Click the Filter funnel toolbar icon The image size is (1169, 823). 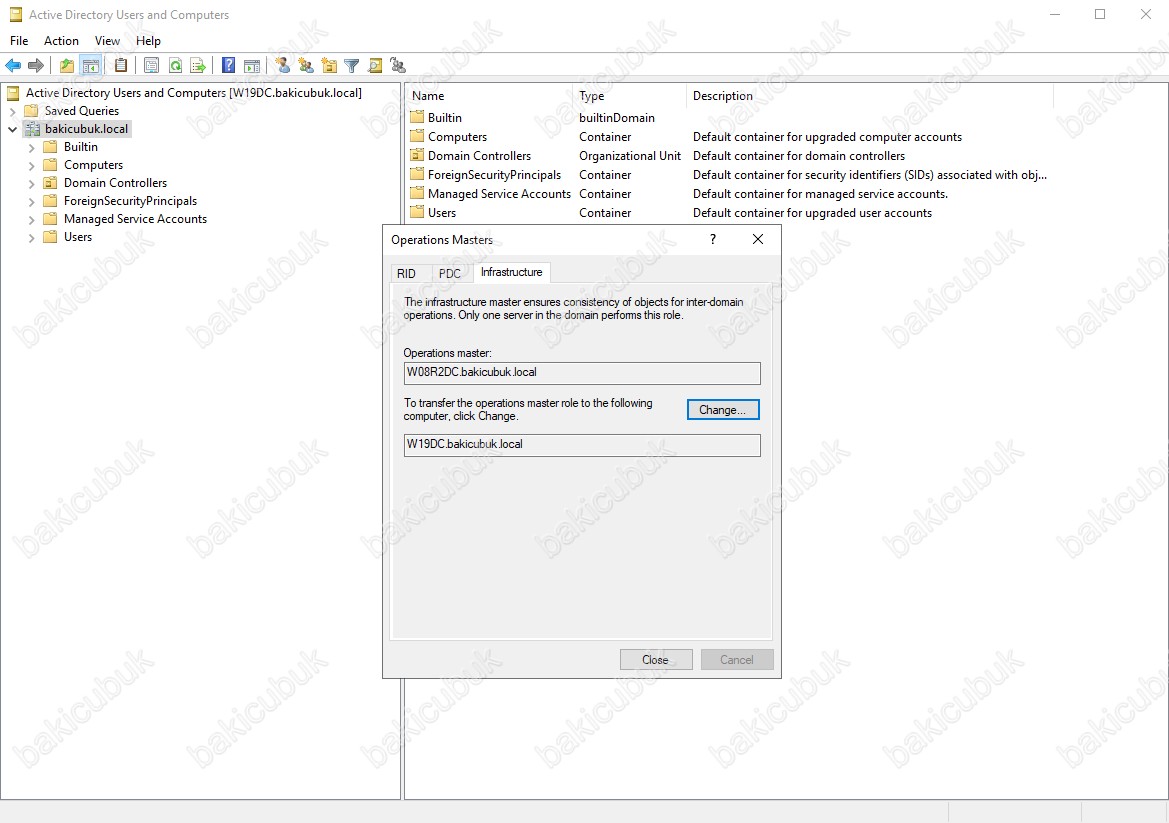tap(352, 66)
